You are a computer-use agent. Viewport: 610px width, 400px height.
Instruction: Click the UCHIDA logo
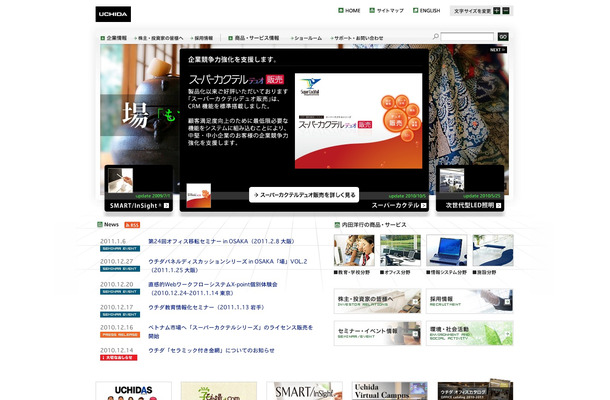coord(113,14)
